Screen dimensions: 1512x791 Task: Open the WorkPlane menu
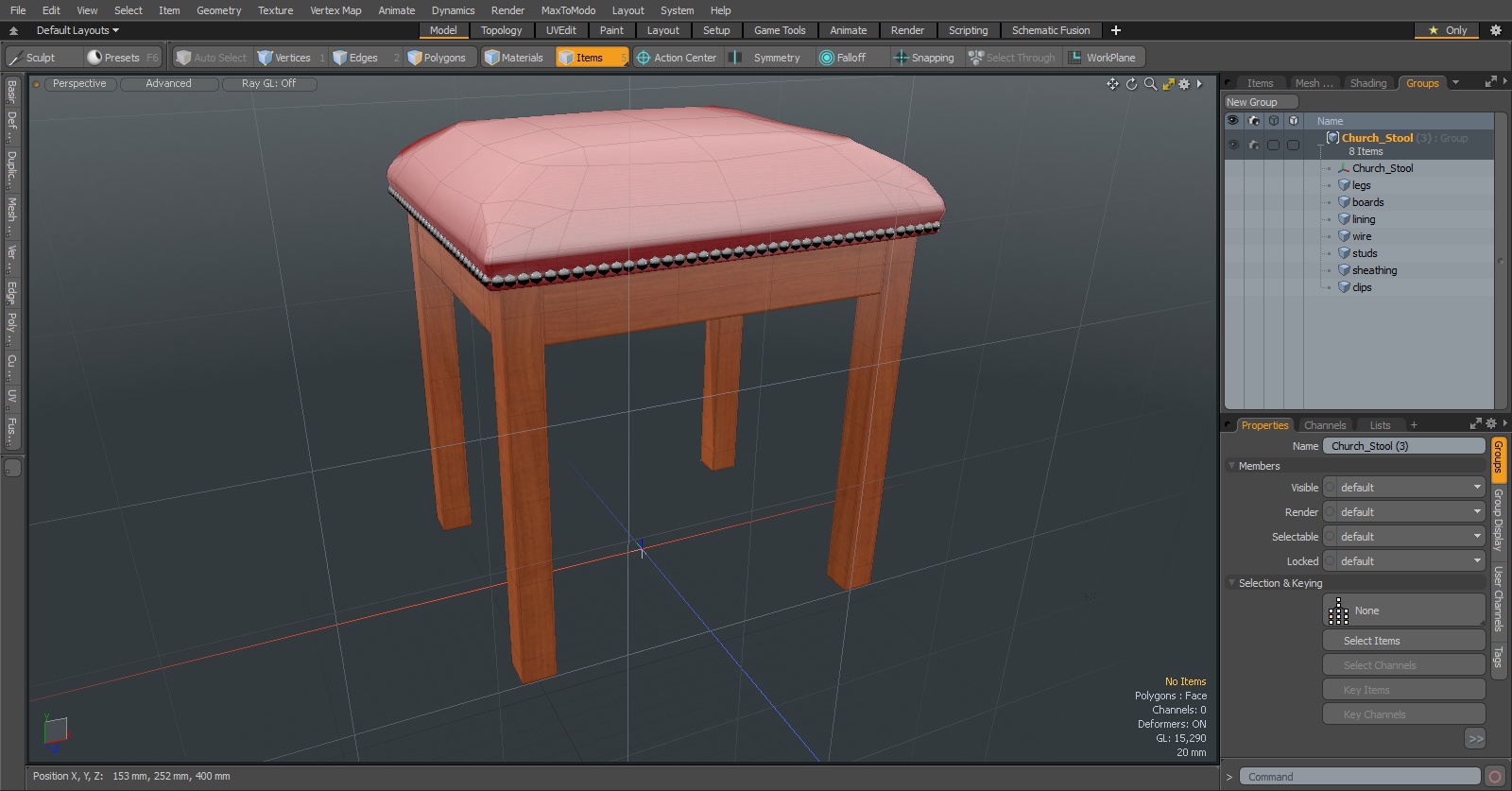pyautogui.click(x=1103, y=58)
